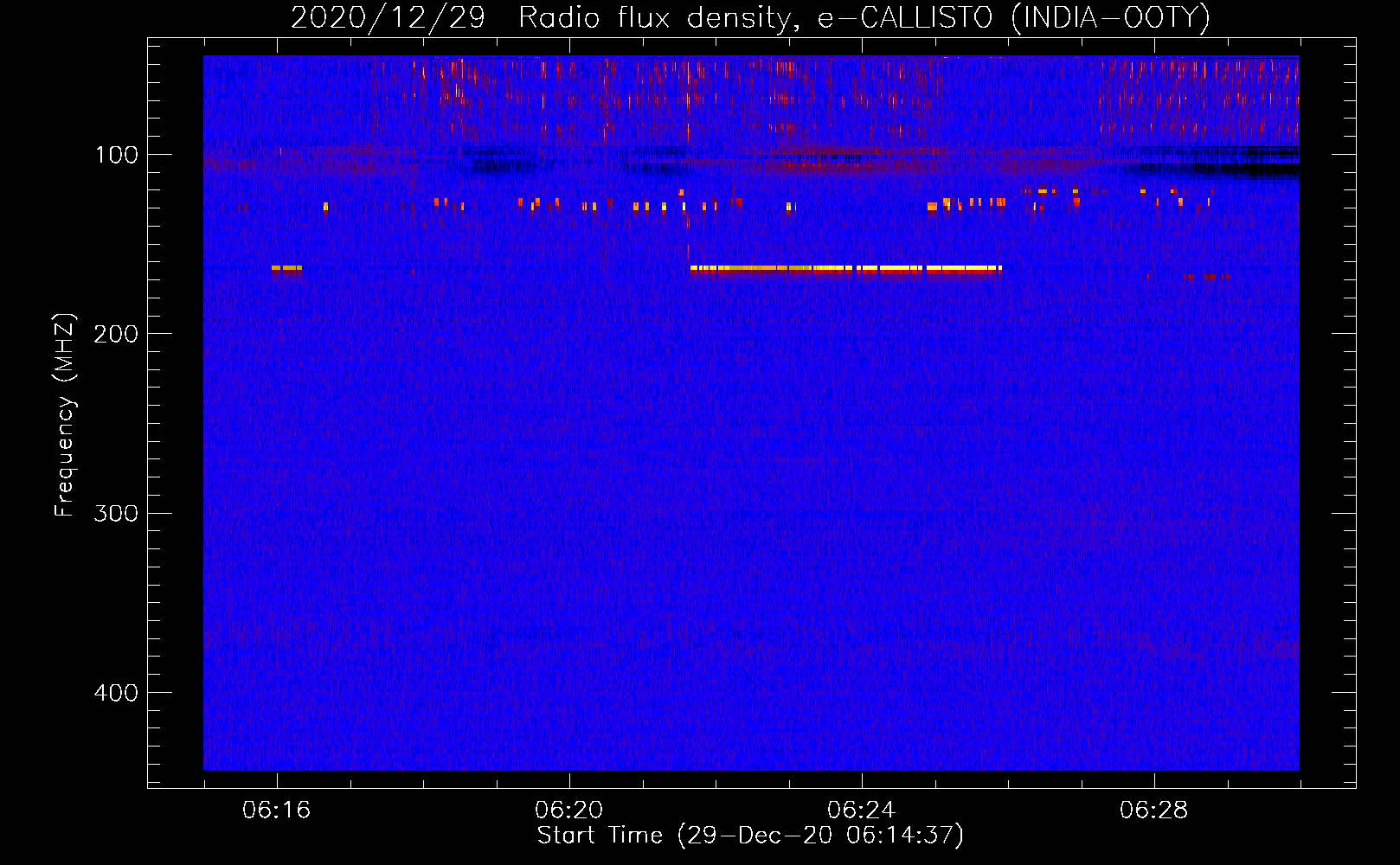Click the 06:24 time tick label
Image resolution: width=1400 pixels, height=865 pixels.
[862, 811]
